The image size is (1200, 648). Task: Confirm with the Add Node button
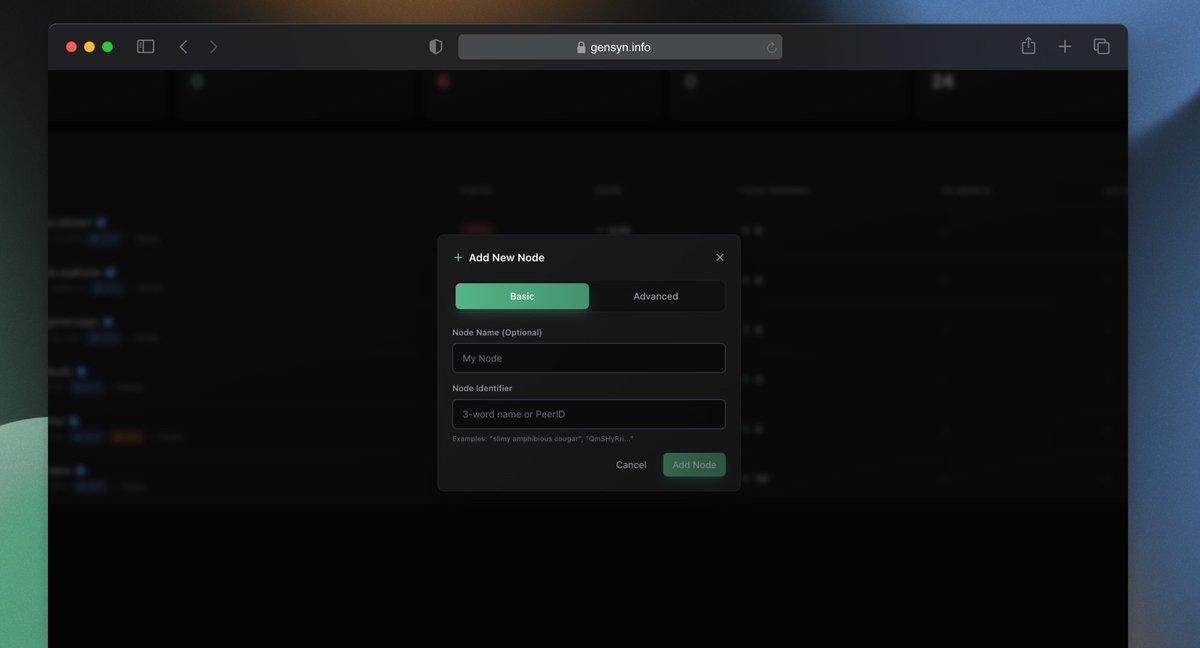[694, 465]
